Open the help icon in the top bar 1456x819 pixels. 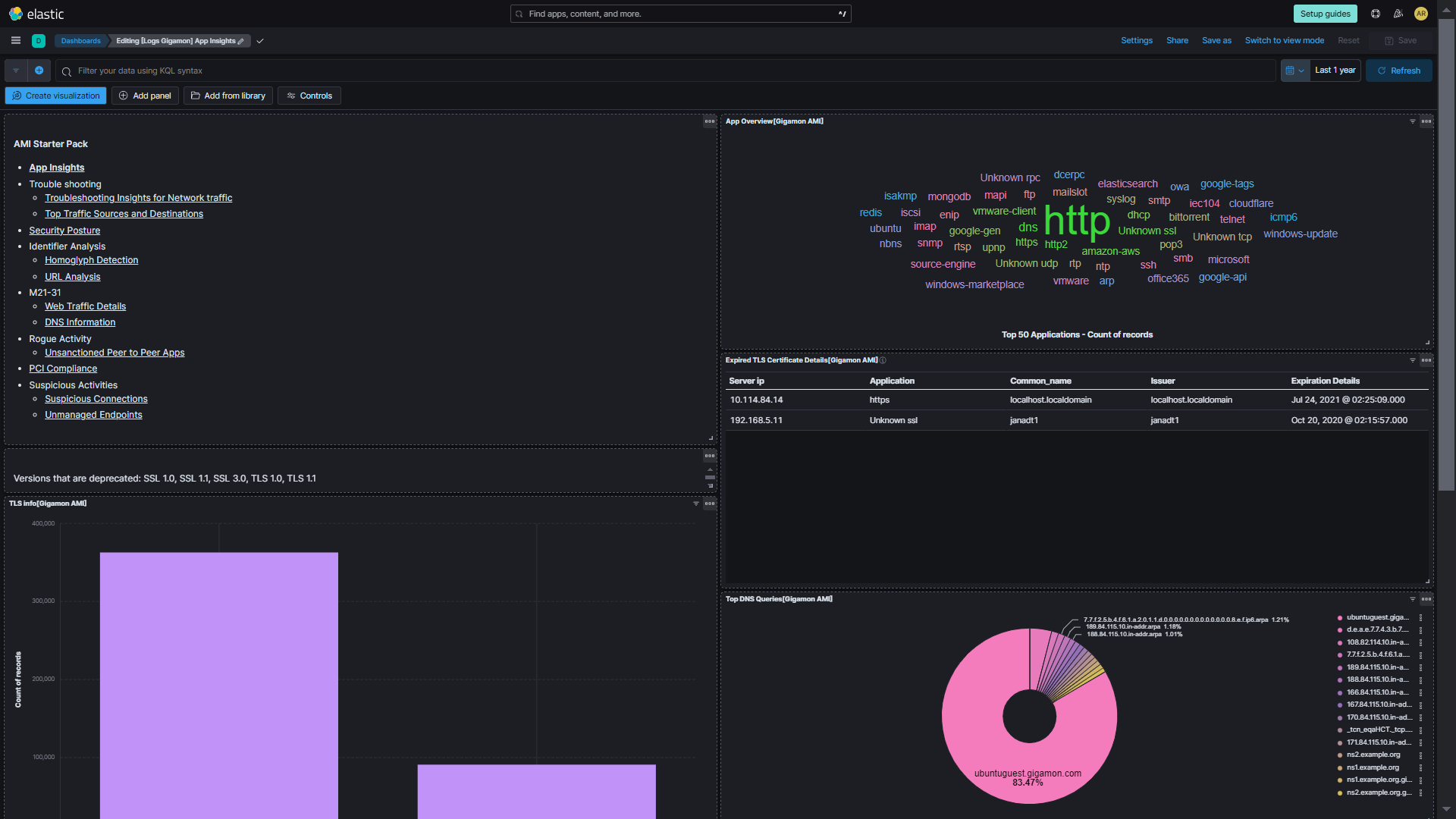[1374, 14]
